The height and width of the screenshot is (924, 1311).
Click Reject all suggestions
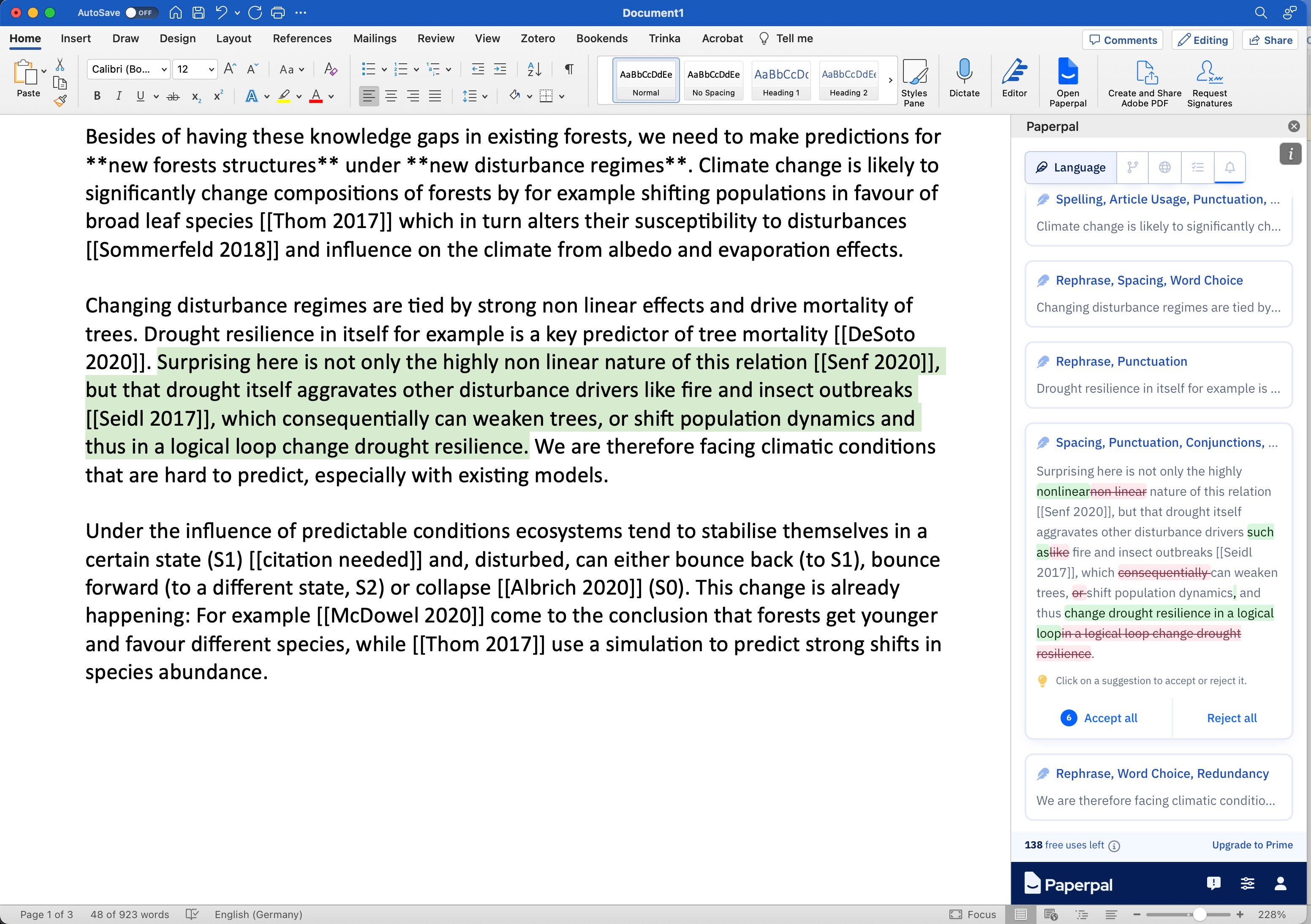[1231, 718]
